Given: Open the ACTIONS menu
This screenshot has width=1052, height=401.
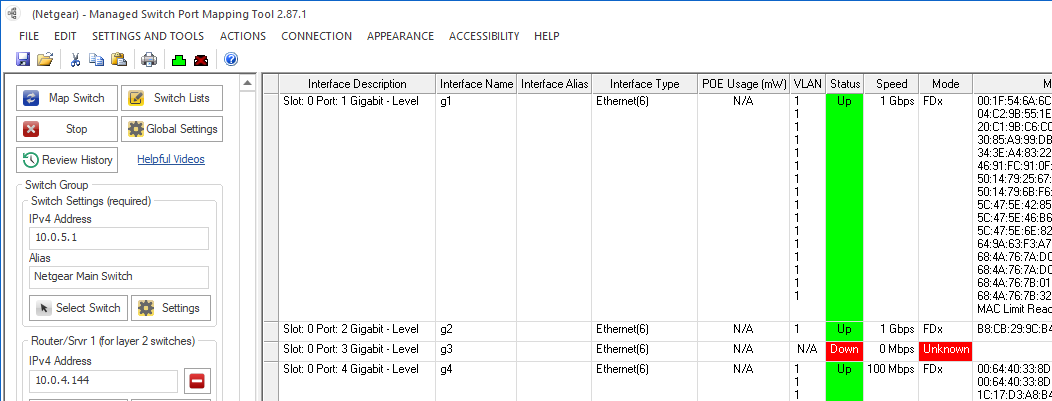Looking at the screenshot, I should click(x=243, y=36).
